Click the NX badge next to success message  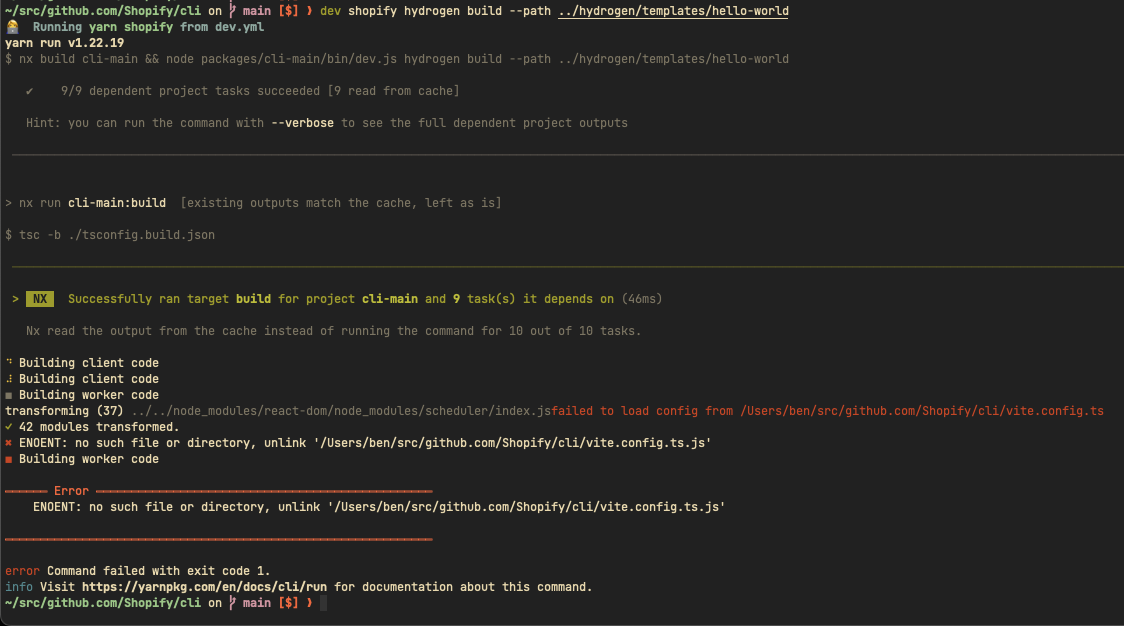[x=39, y=298]
